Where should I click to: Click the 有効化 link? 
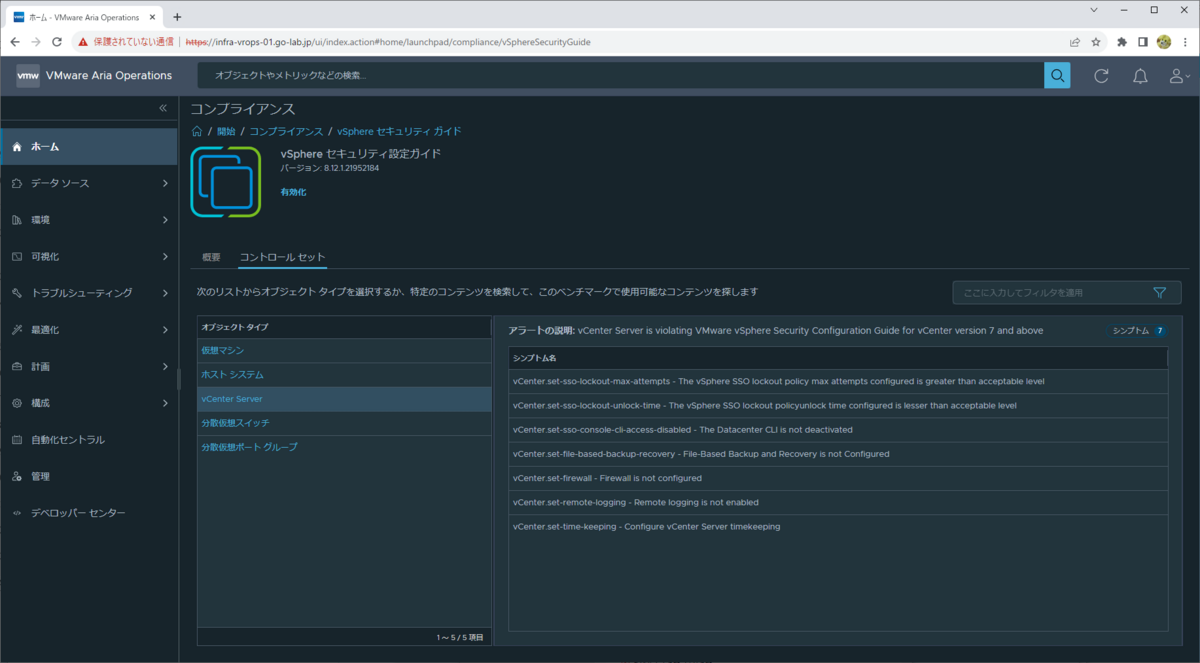point(293,192)
